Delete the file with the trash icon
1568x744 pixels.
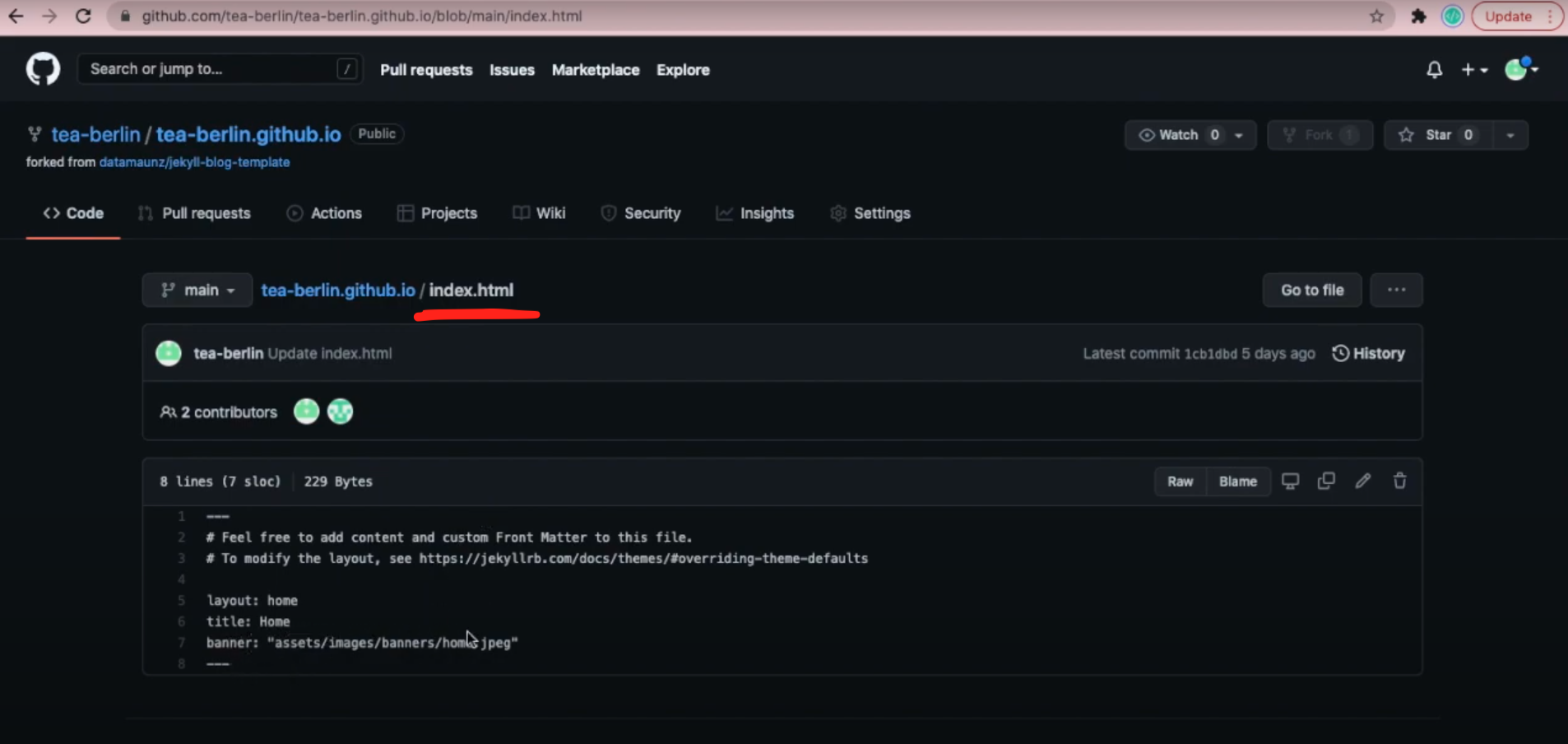coord(1399,481)
